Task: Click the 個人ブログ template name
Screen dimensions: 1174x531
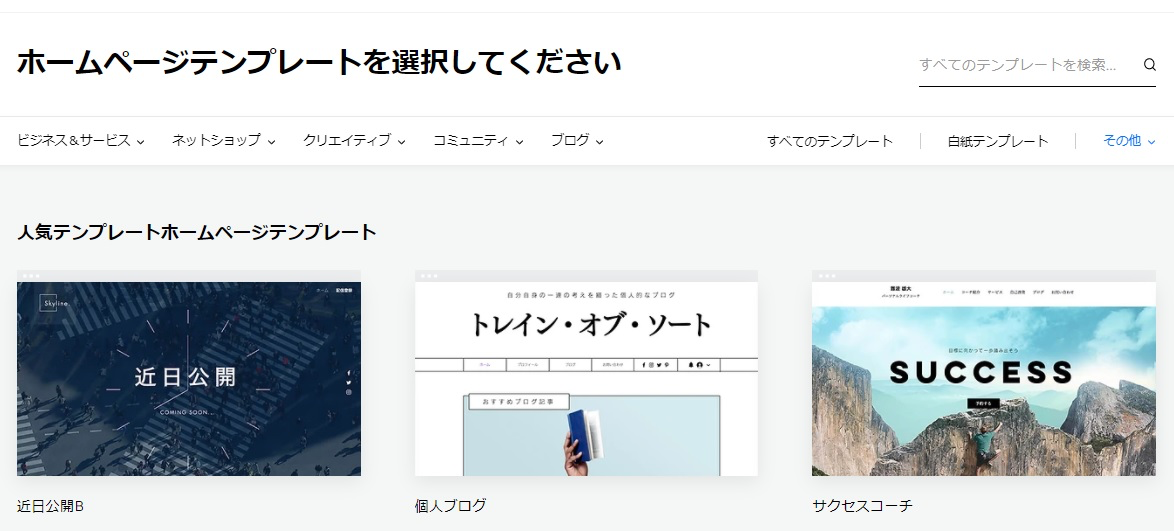Action: point(451,506)
